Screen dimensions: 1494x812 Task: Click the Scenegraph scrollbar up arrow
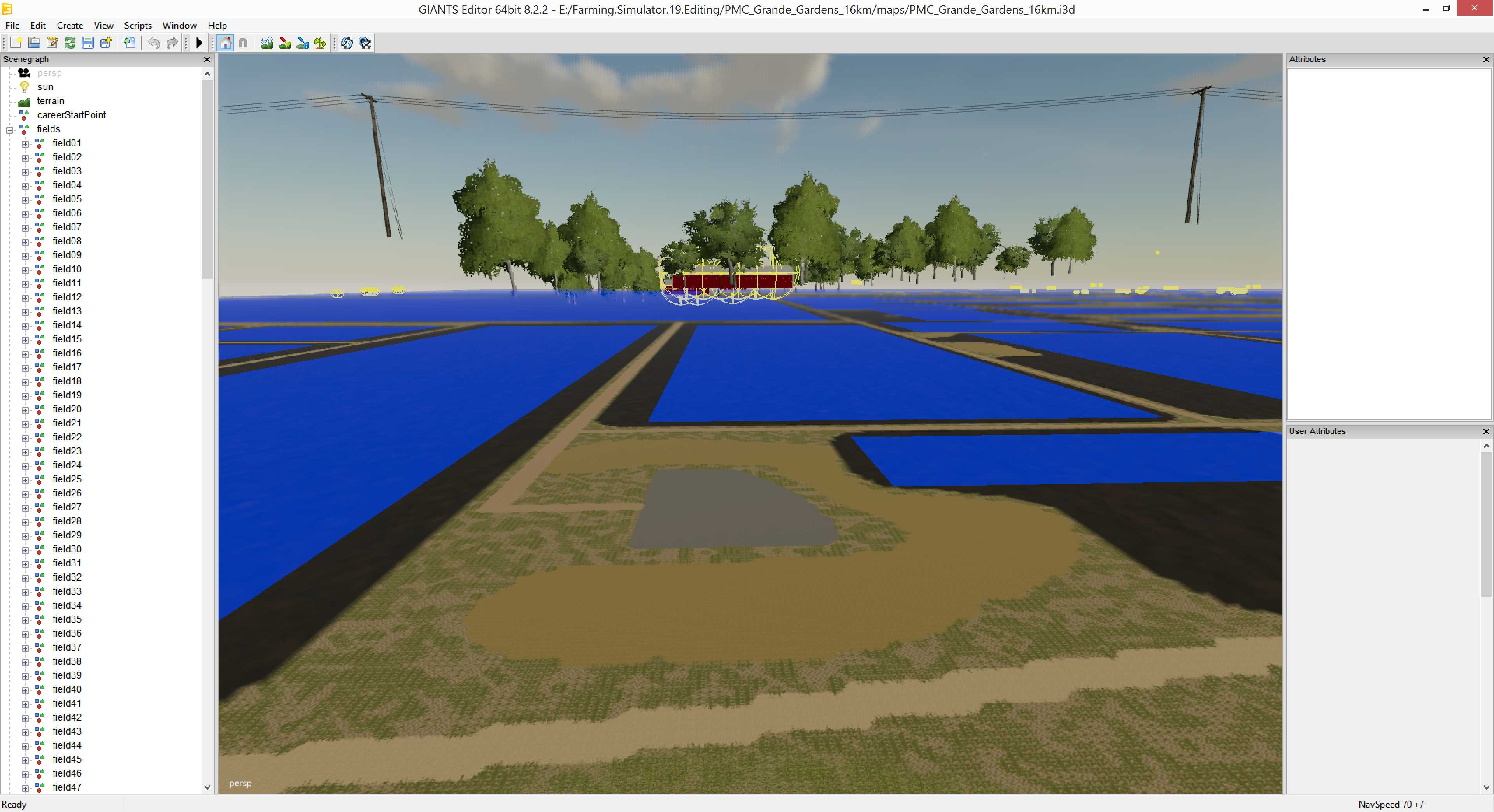207,74
